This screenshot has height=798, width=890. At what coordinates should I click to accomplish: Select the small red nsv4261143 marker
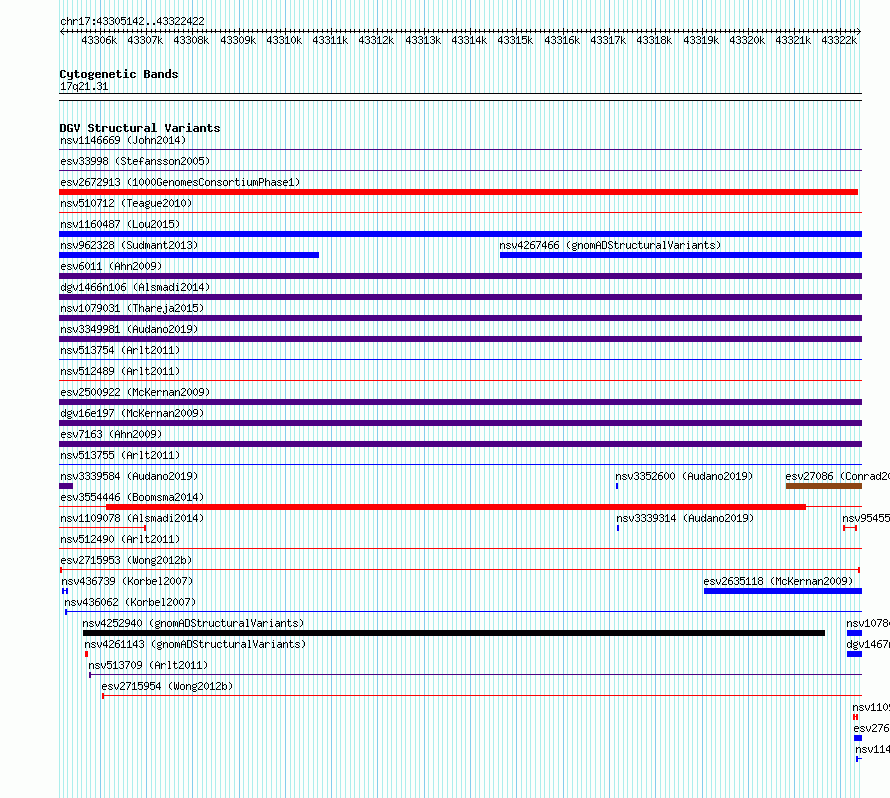86,654
